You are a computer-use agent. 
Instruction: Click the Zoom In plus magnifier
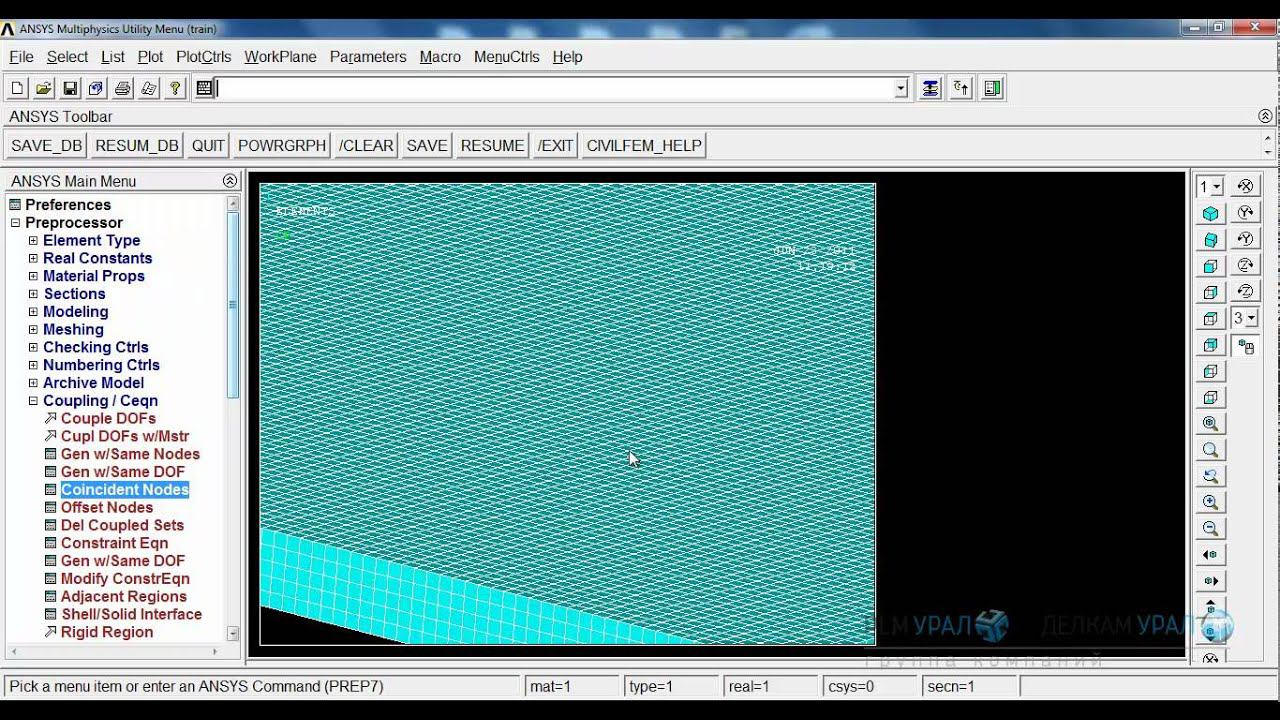1211,502
